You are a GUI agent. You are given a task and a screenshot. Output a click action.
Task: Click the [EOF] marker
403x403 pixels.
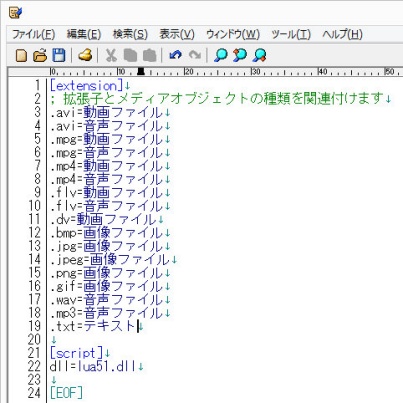point(66,393)
